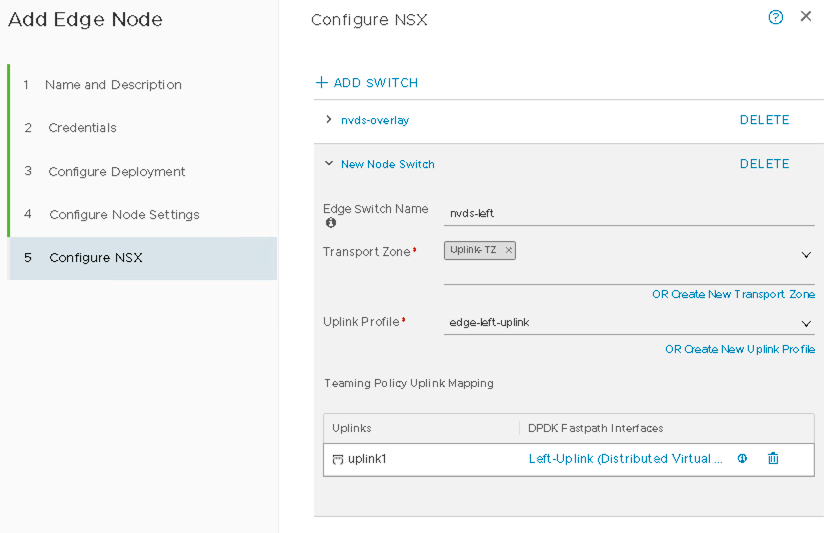Go to step 3 Configure Deployment

click(117, 172)
